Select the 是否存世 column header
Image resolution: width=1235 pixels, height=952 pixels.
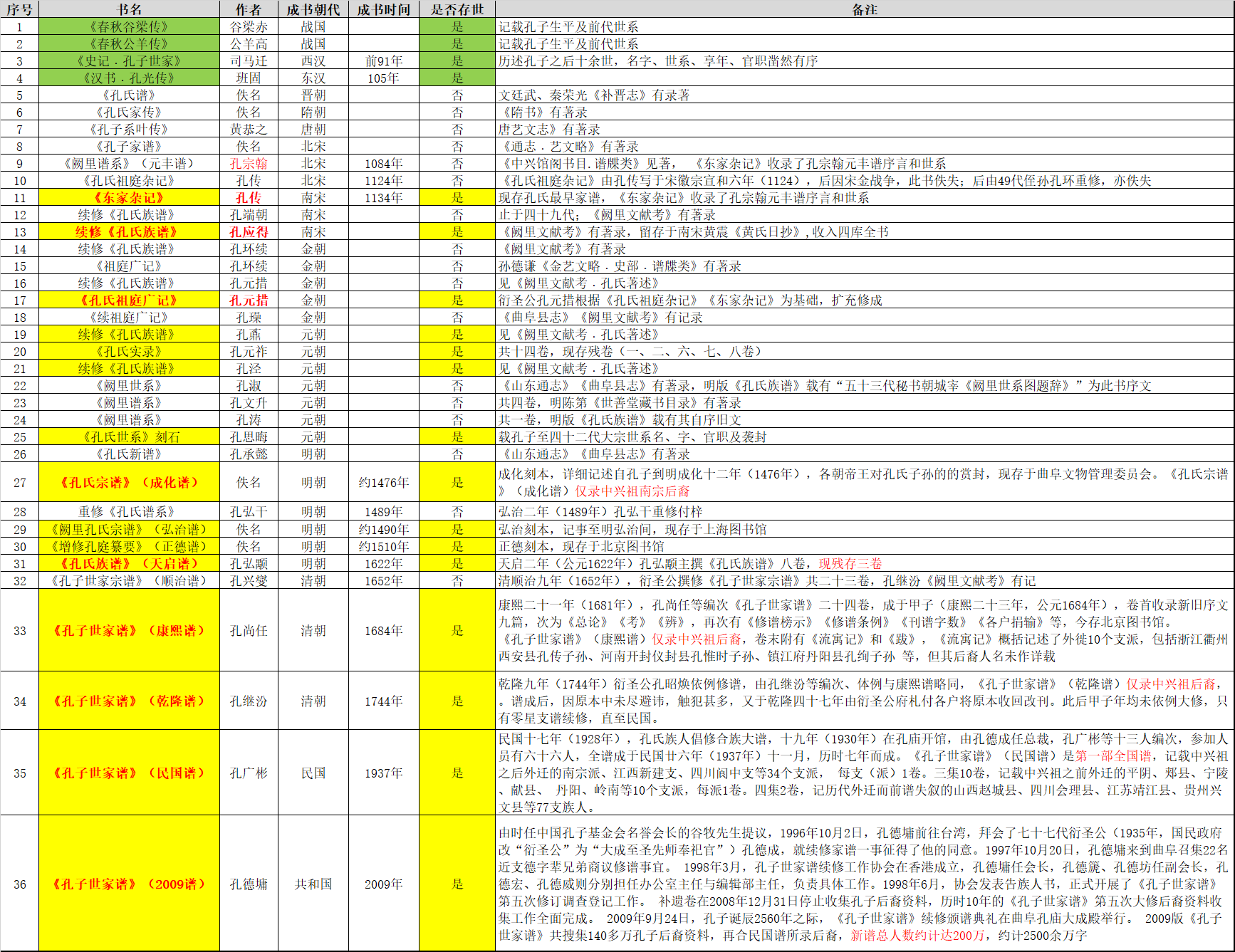click(457, 9)
